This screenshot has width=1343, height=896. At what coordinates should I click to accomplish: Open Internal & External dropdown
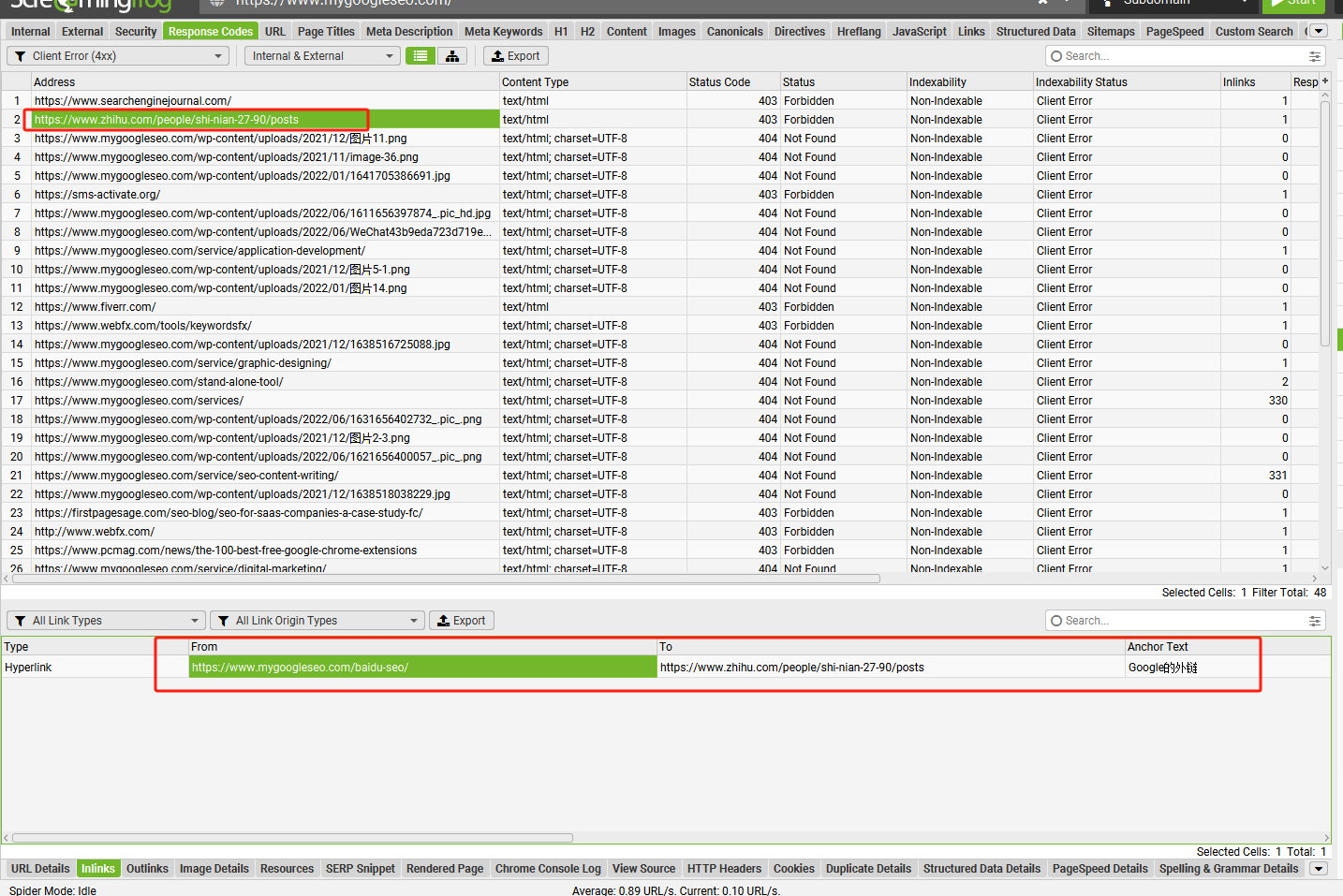tap(323, 56)
